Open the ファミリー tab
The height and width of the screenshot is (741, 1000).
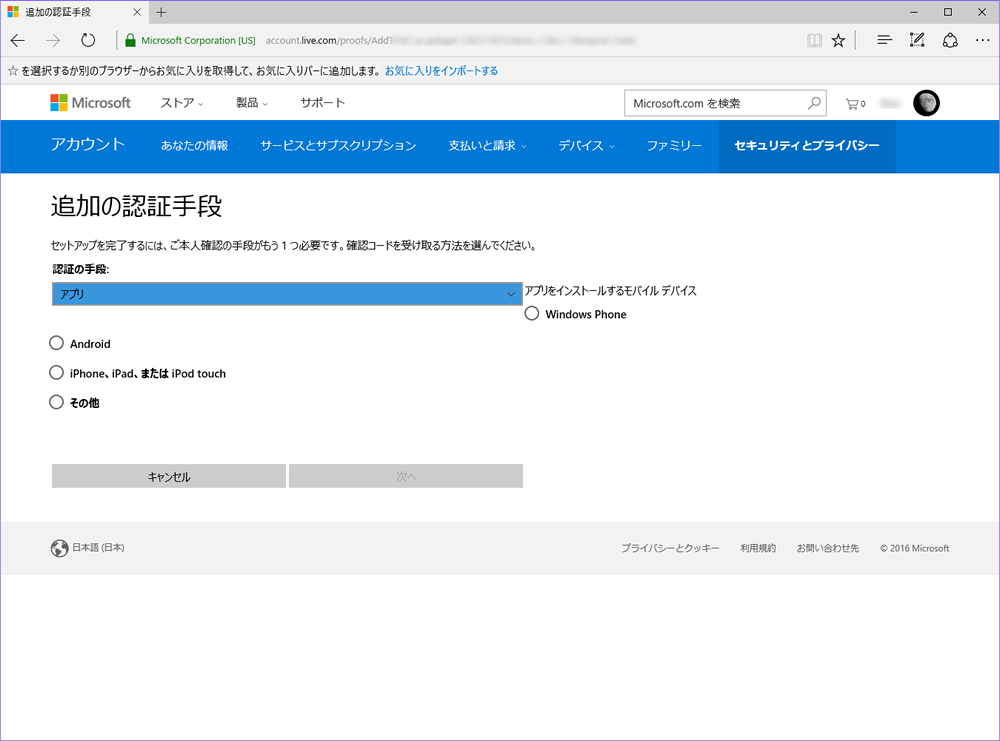pyautogui.click(x=674, y=145)
